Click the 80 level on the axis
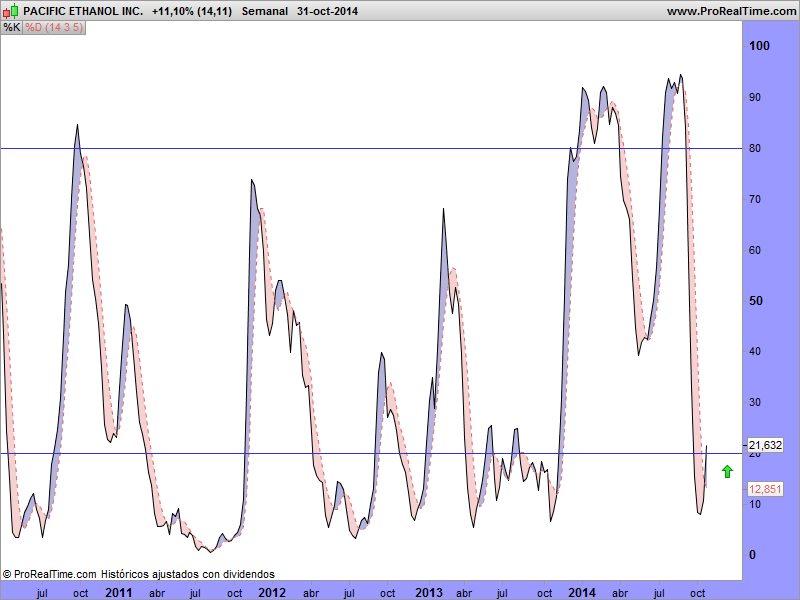800x600 pixels. point(755,148)
